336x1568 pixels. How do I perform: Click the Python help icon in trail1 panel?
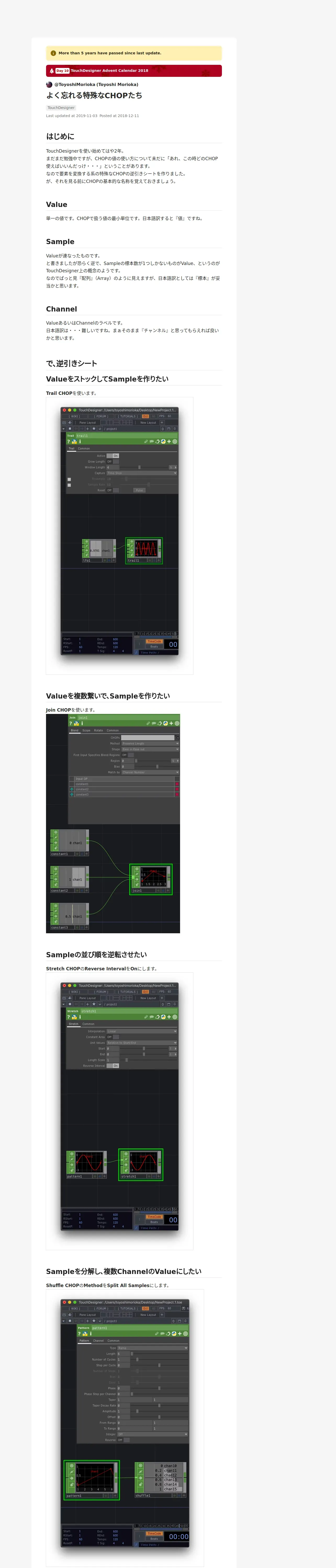click(x=74, y=442)
